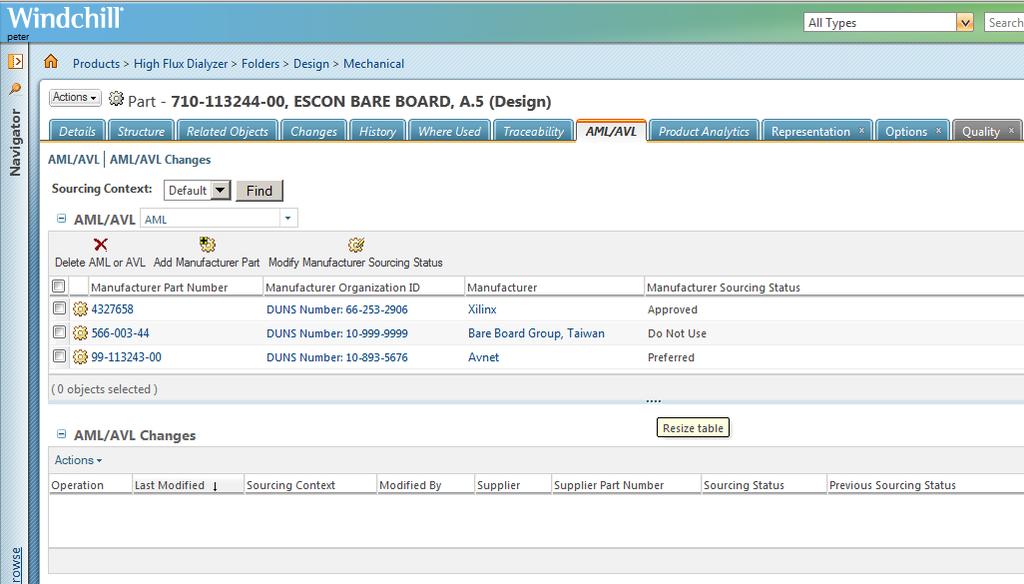Click the gear icon next to Part title
Viewport: 1024px width, 584px height.
116,99
